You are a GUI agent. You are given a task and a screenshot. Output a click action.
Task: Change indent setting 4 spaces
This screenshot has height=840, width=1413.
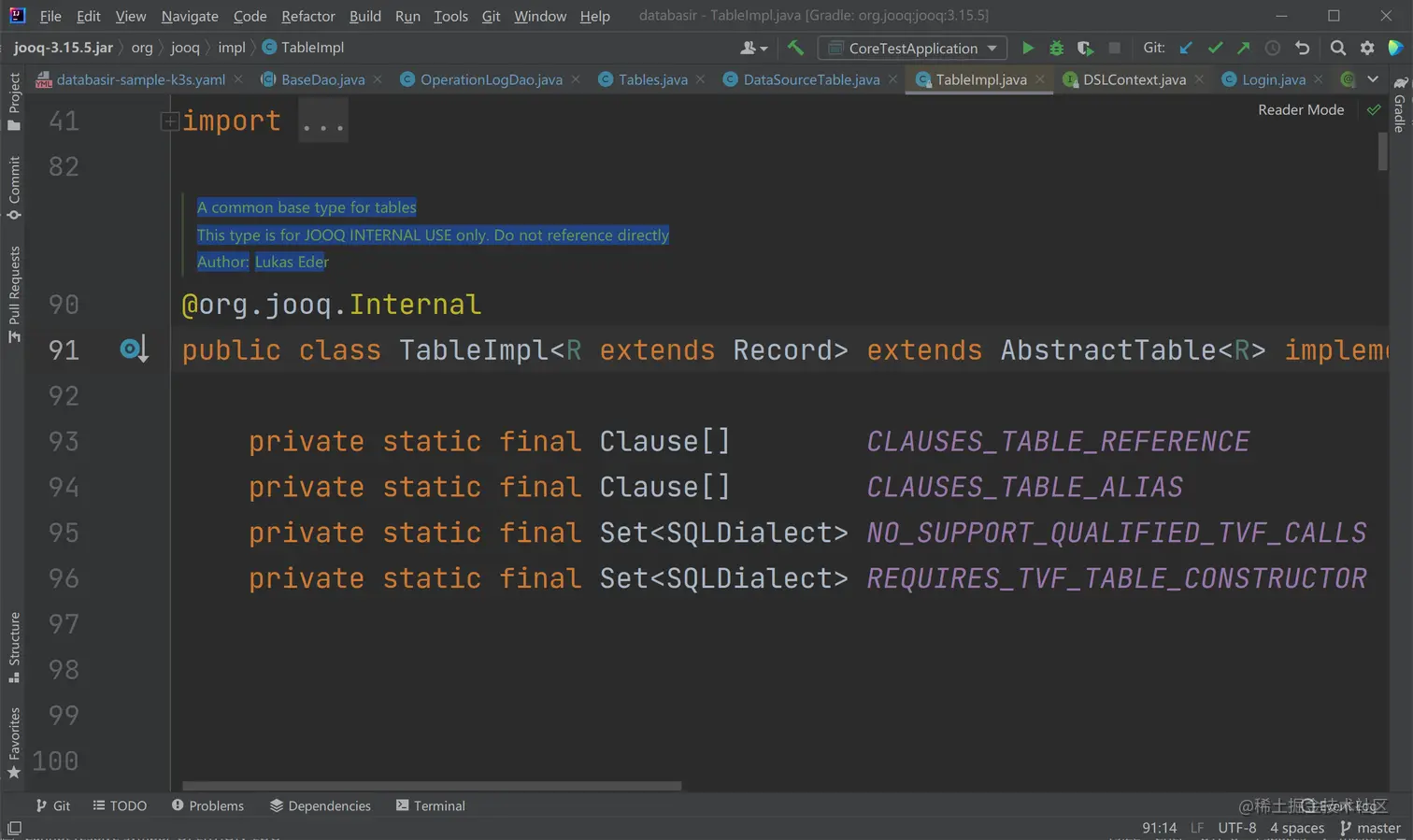click(x=1297, y=828)
